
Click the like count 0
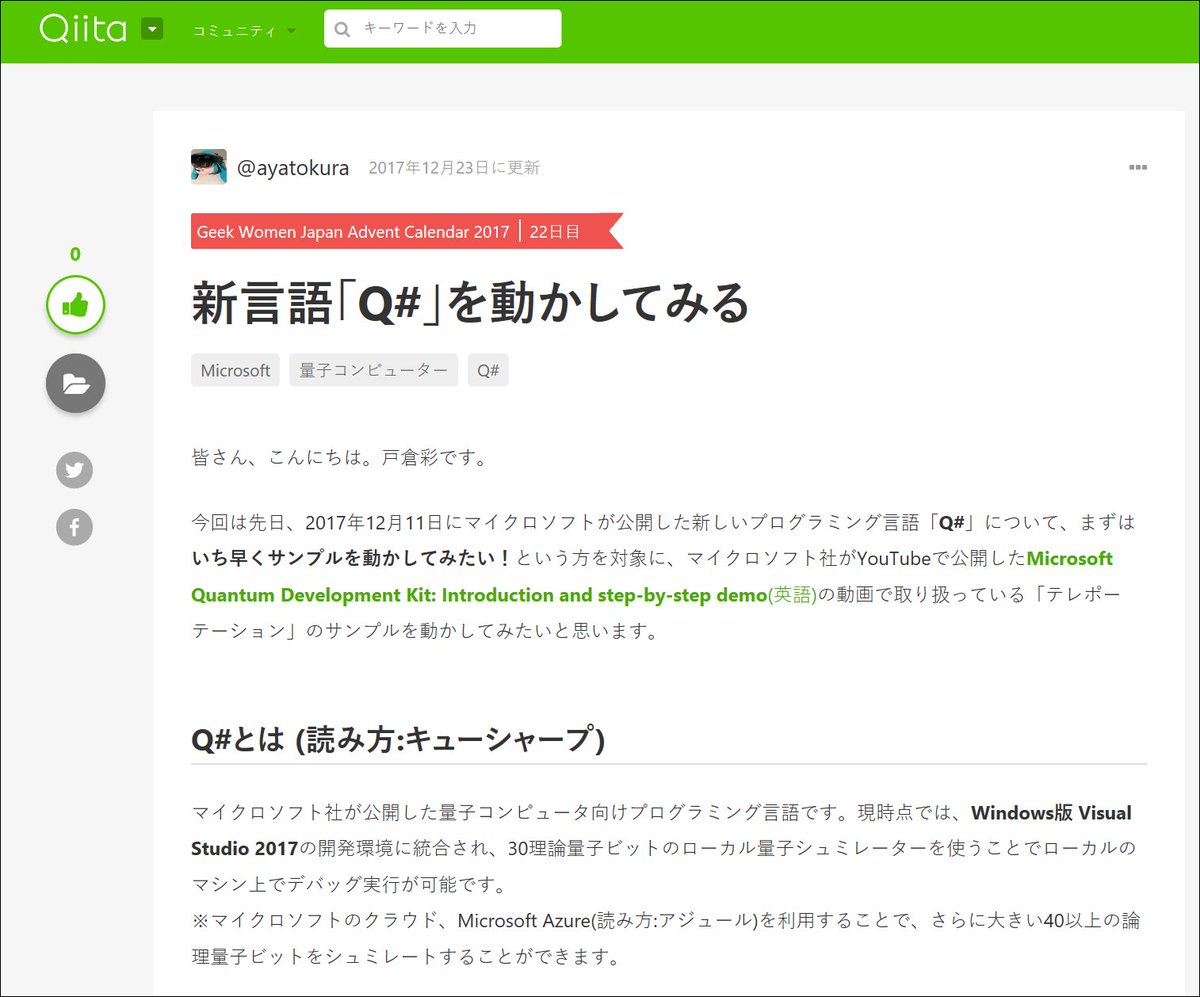75,254
